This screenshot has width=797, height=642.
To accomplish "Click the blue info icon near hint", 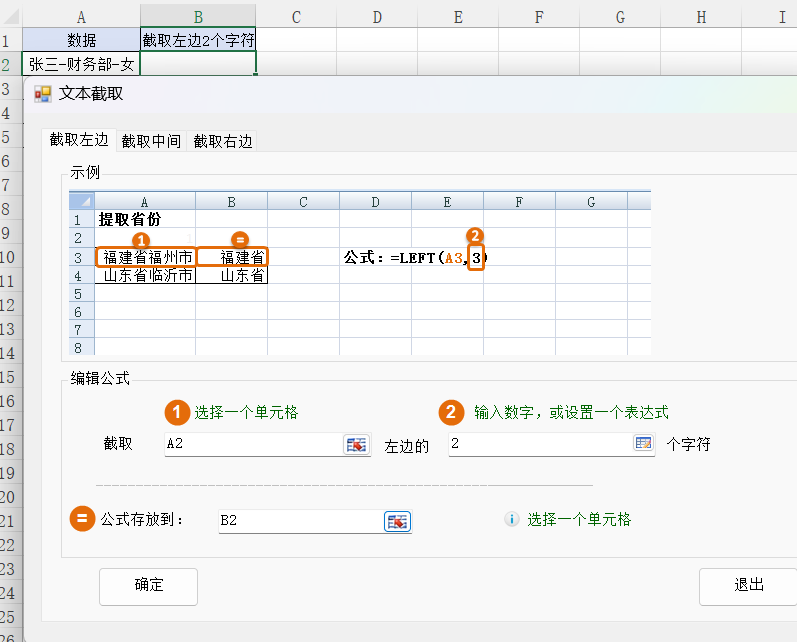I will coord(512,520).
